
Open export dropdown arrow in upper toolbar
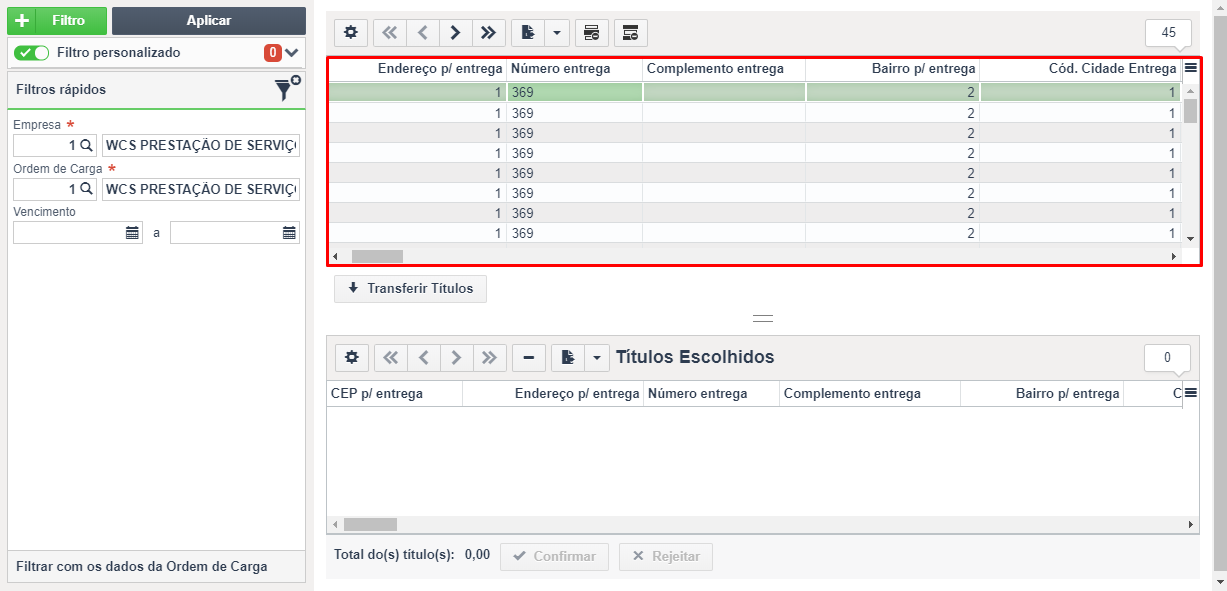556,33
